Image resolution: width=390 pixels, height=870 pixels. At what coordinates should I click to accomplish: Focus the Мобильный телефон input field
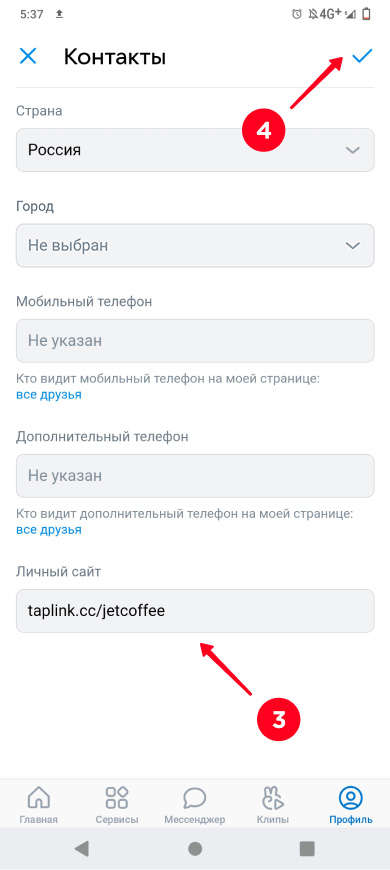tap(195, 341)
